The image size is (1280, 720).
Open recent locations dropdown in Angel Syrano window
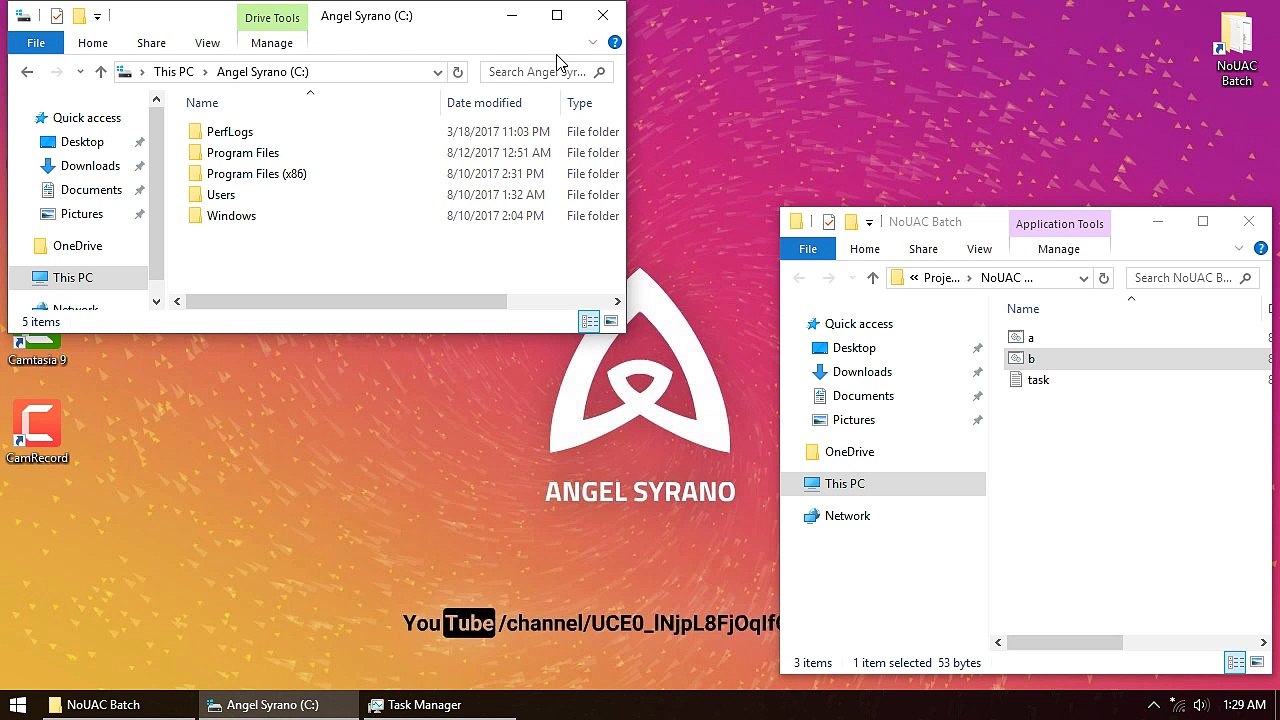(x=80, y=72)
